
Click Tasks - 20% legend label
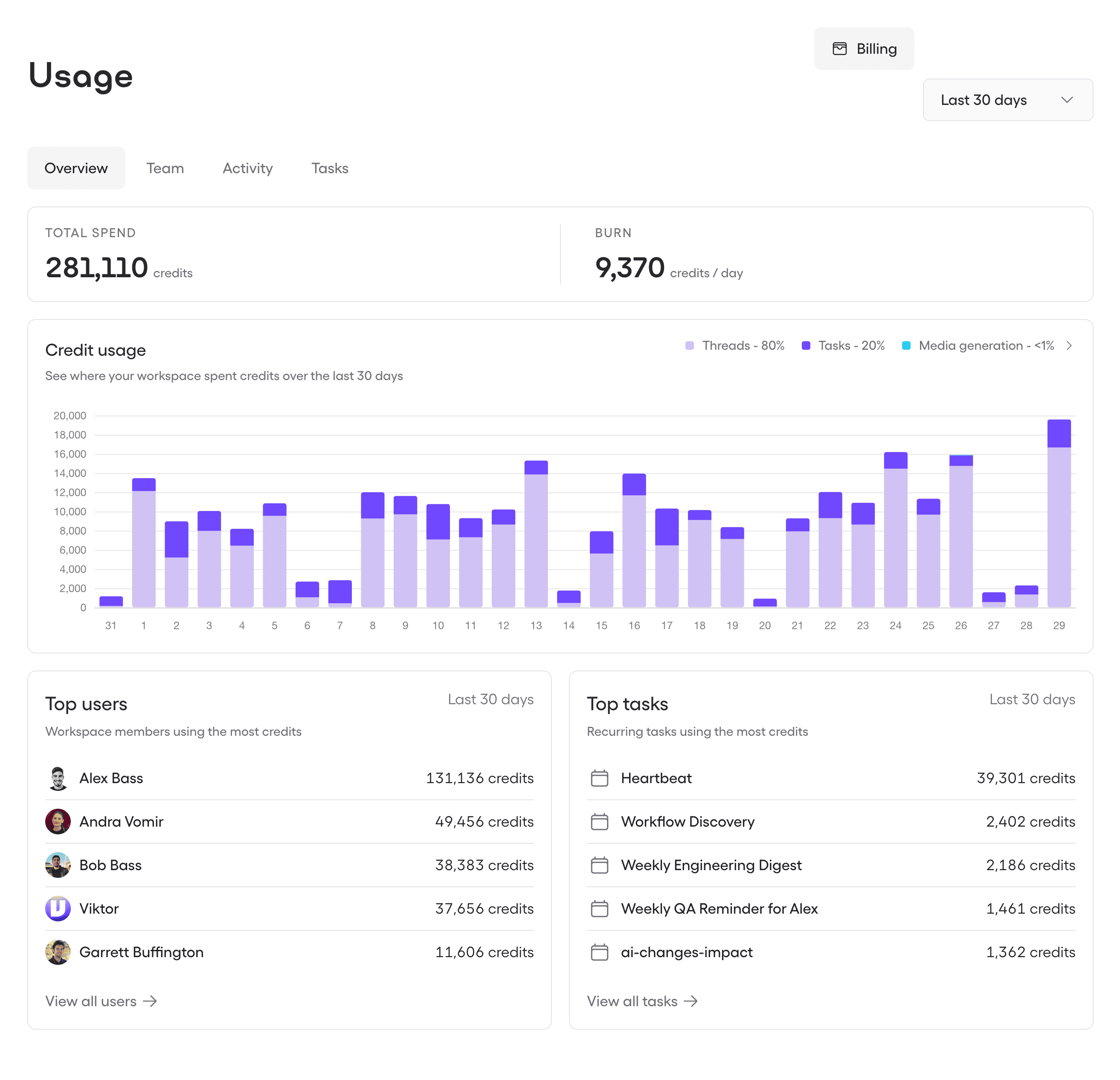851,346
